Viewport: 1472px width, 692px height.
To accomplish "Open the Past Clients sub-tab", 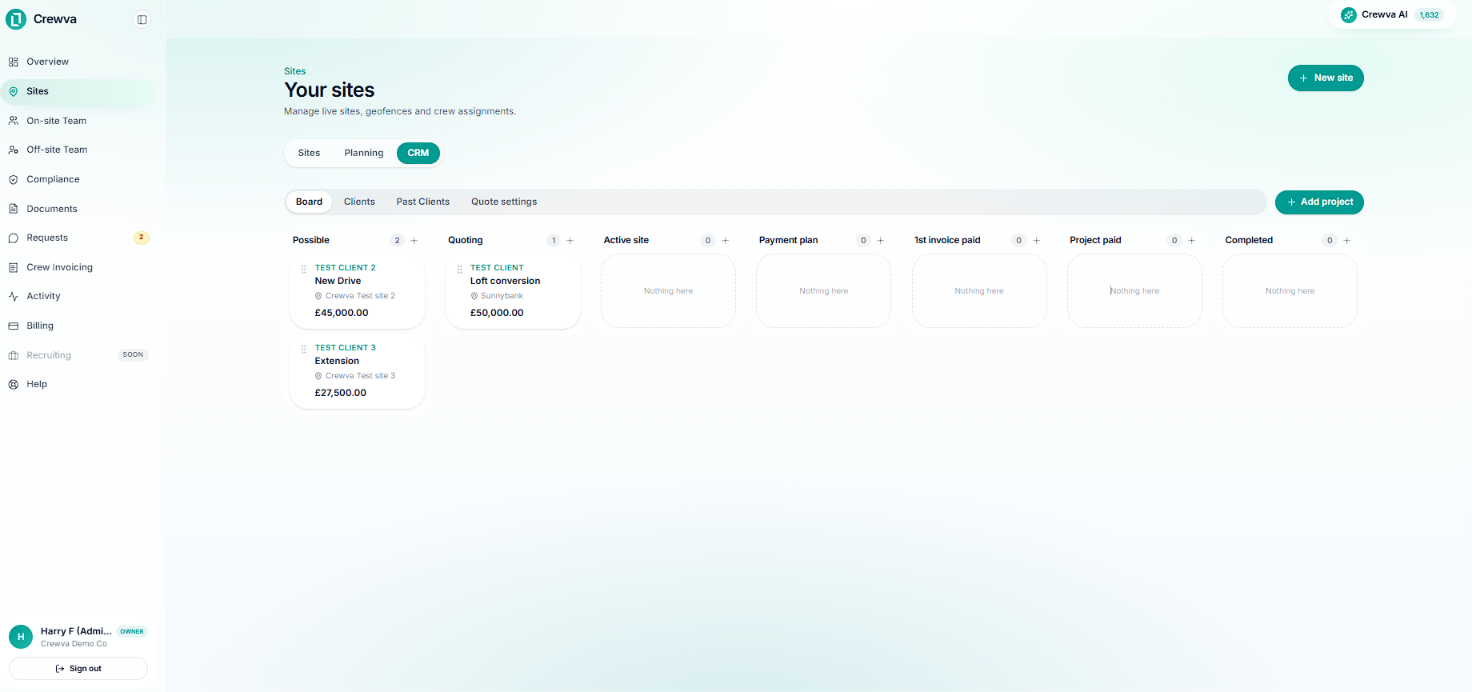I will pyautogui.click(x=423, y=202).
